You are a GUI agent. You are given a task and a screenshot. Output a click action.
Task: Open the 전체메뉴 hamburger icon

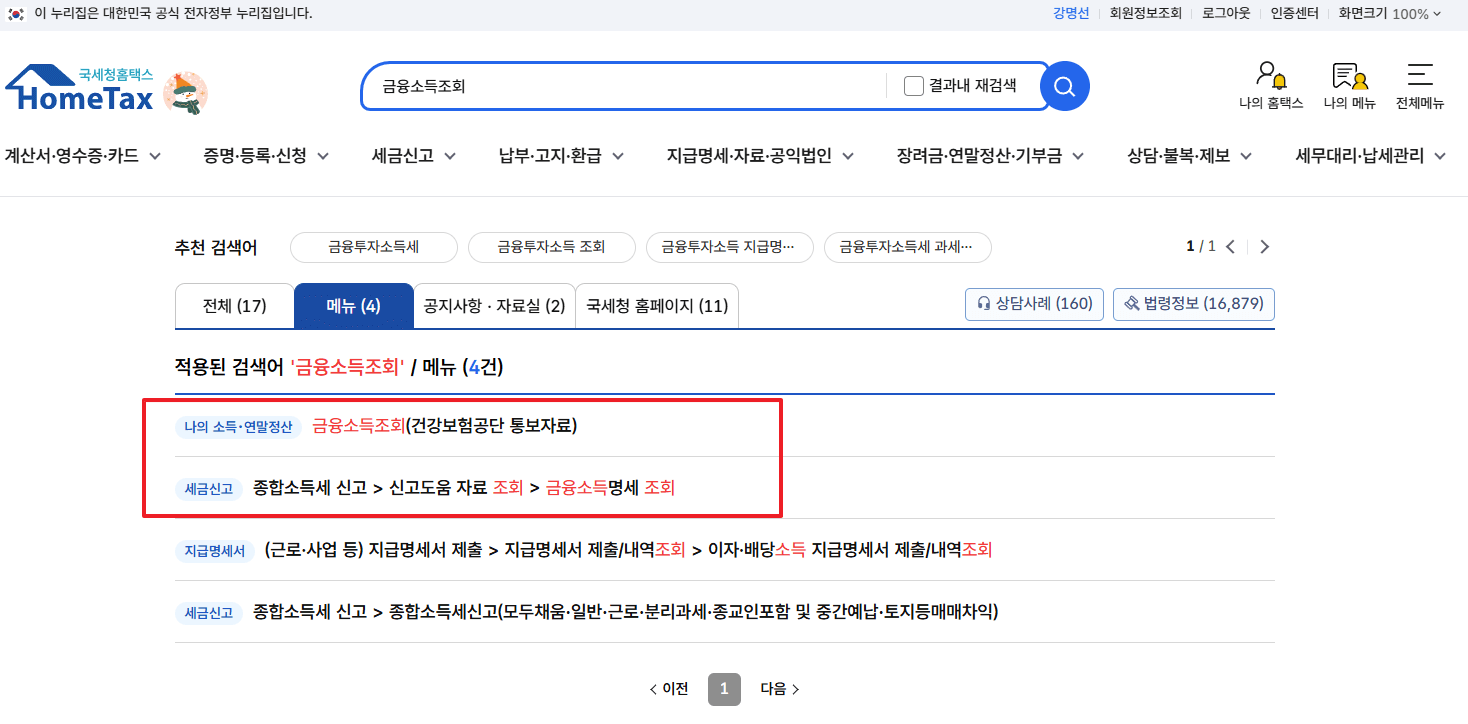(x=1421, y=85)
